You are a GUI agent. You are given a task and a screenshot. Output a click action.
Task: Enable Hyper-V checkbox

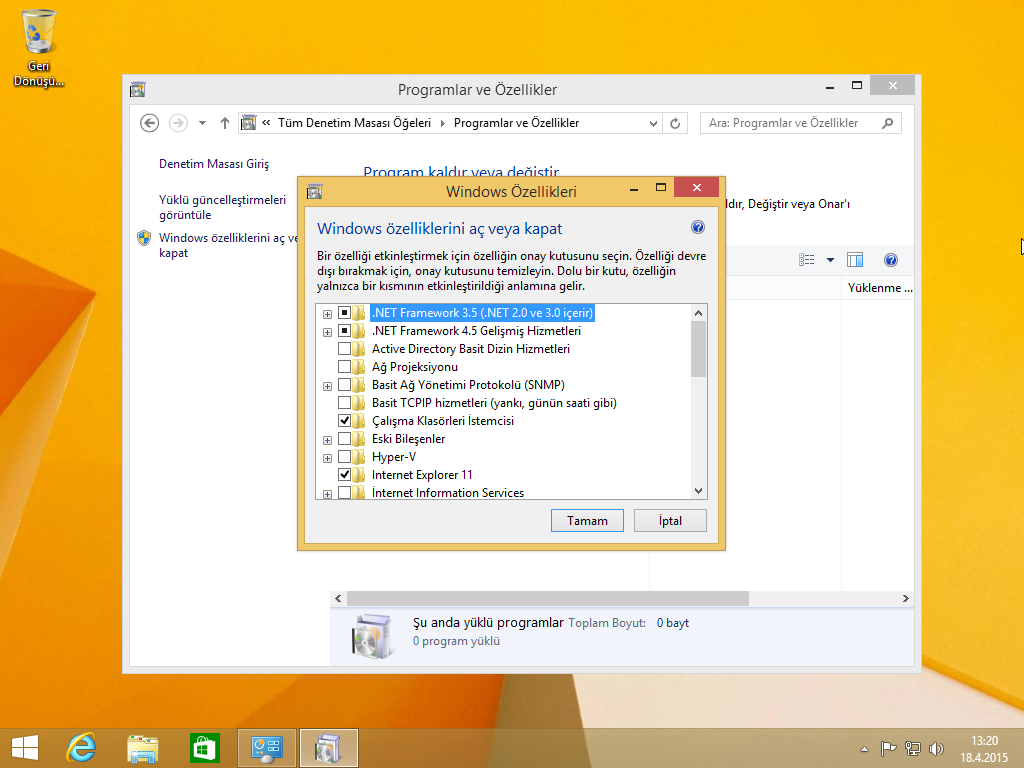(x=344, y=456)
